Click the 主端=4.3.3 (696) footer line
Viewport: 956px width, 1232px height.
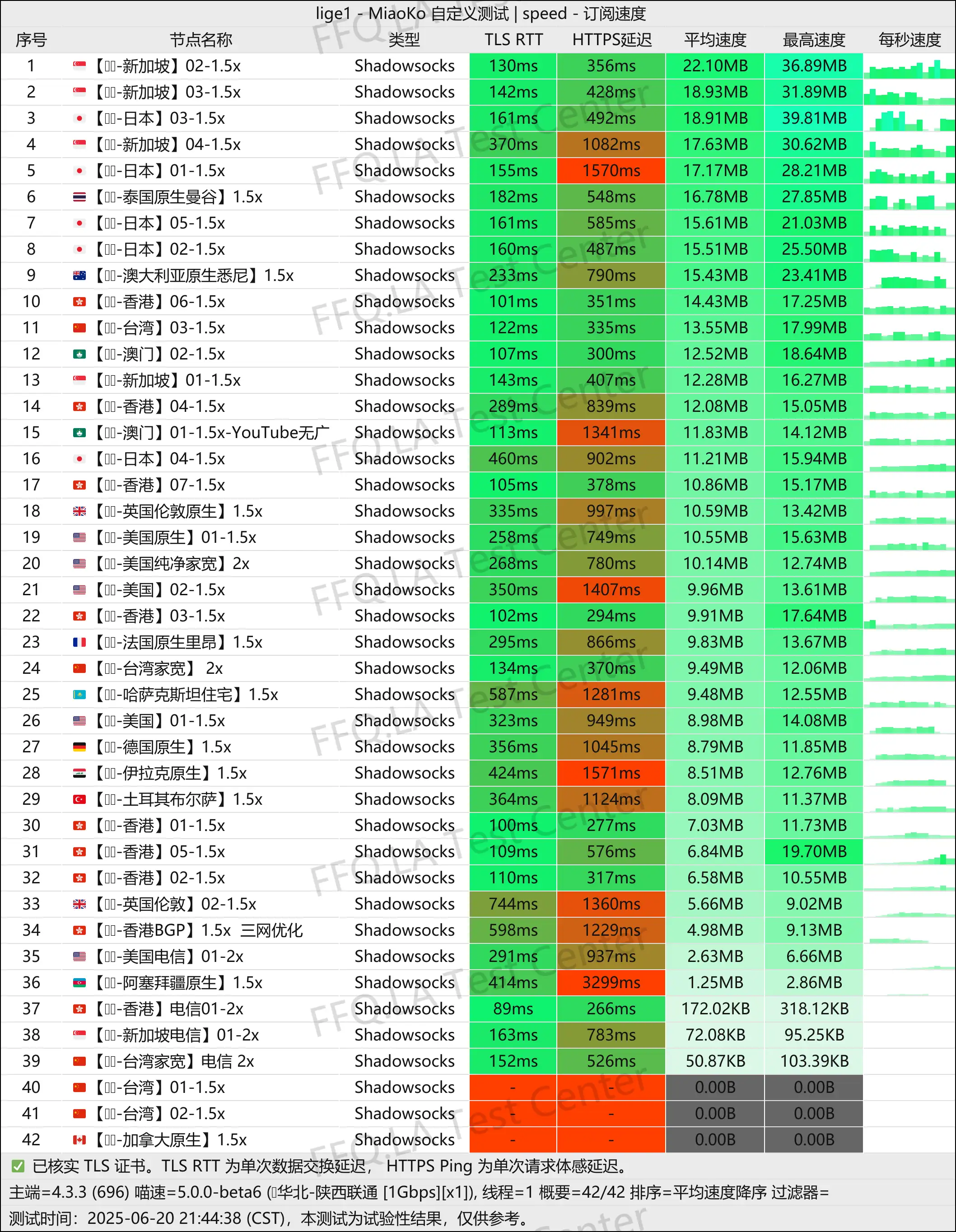(x=419, y=1192)
